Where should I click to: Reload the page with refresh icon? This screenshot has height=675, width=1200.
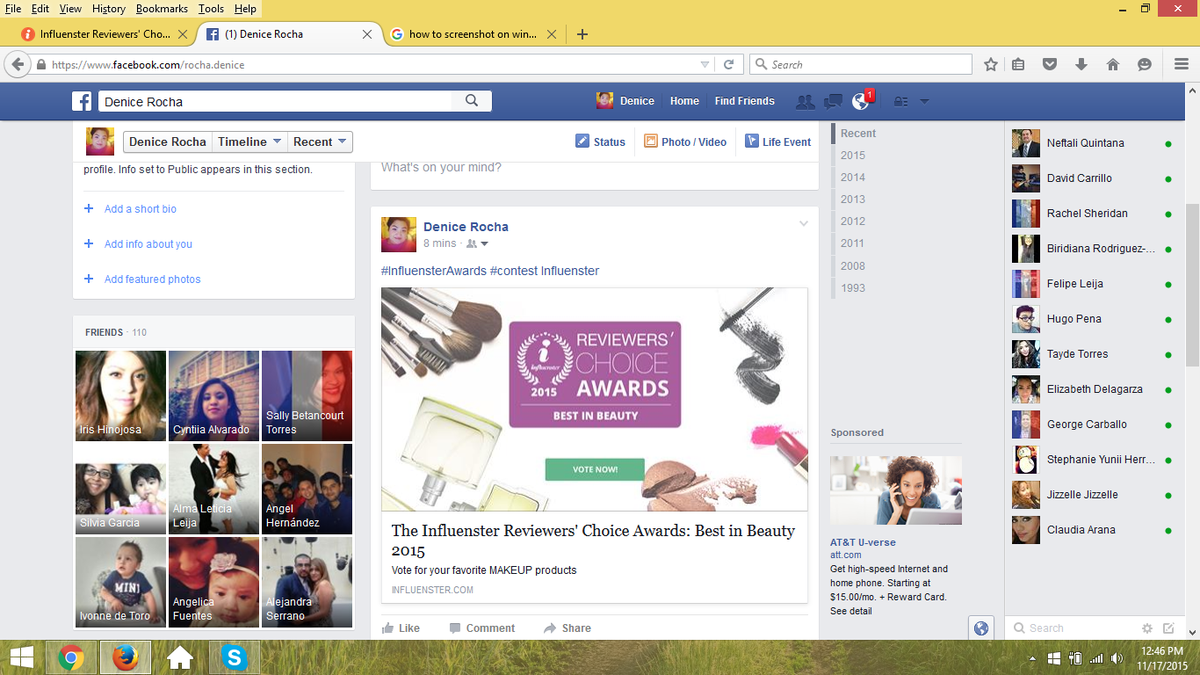729,64
